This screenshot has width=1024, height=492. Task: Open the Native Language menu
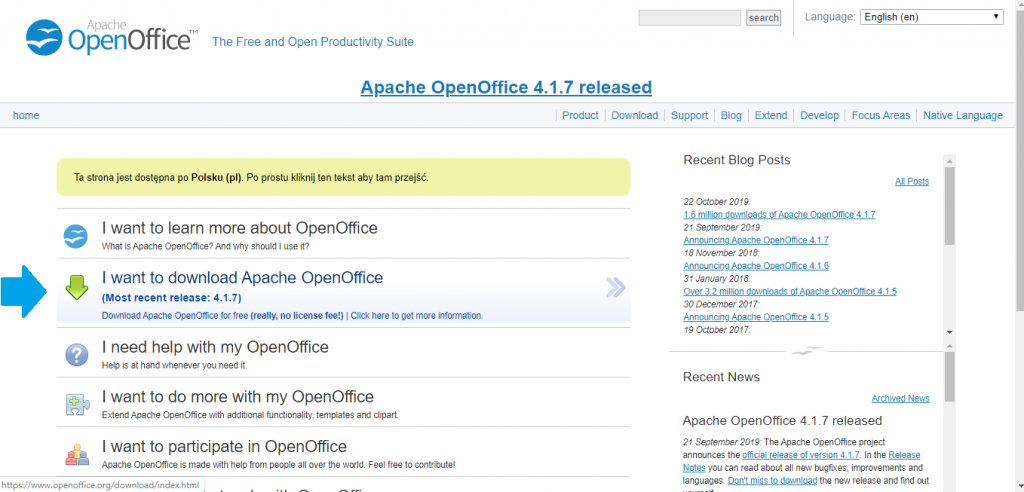tap(963, 116)
